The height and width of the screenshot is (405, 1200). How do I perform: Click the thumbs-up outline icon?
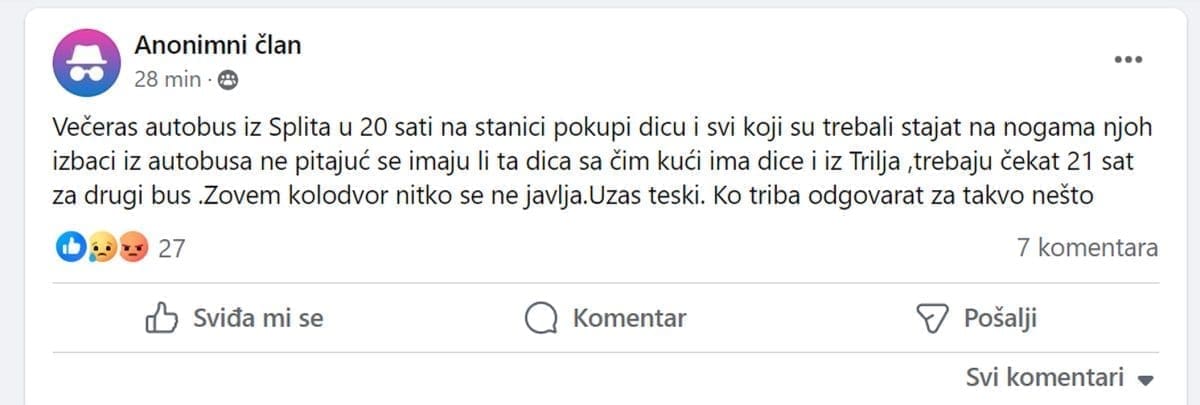(162, 319)
